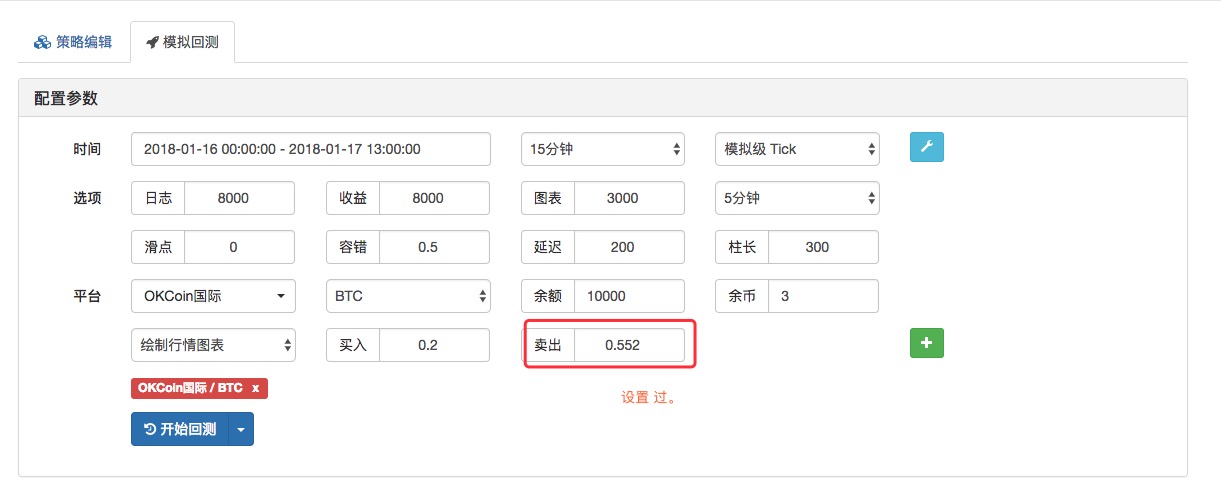The width and height of the screenshot is (1221, 491).
Task: Click the 余额 field label
Action: [x=548, y=296]
